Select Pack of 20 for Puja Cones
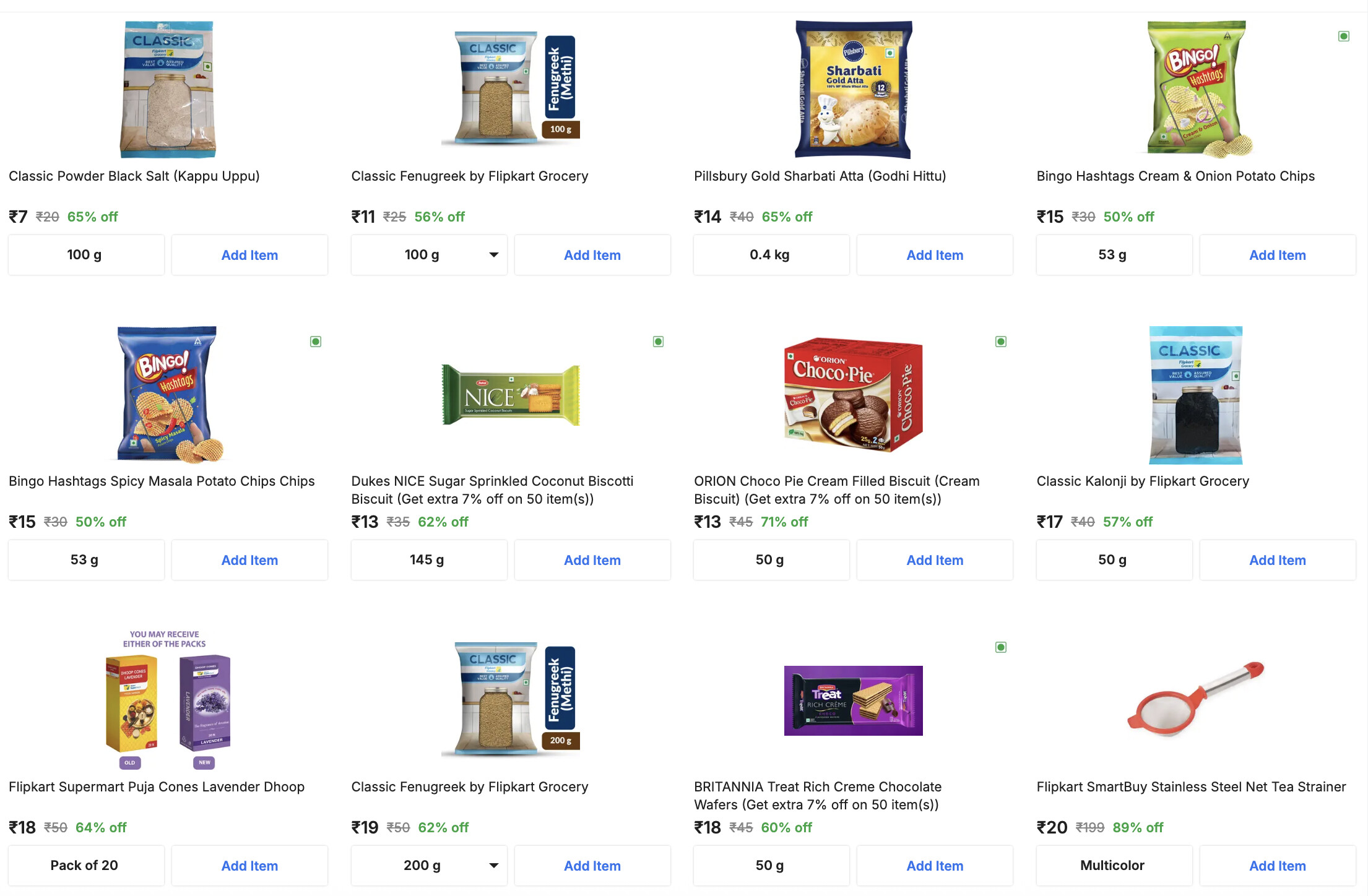This screenshot has height=896, width=1368. click(85, 866)
